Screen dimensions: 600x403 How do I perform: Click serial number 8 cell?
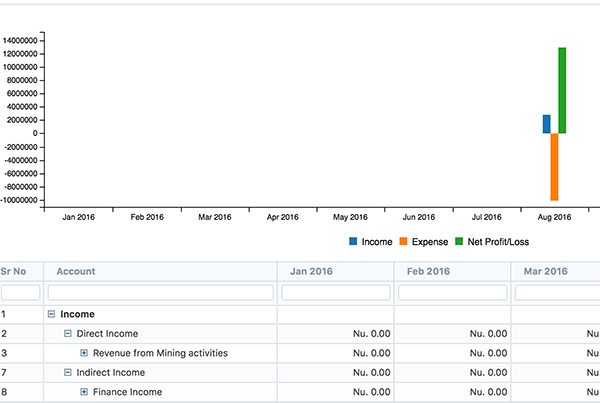(4, 392)
